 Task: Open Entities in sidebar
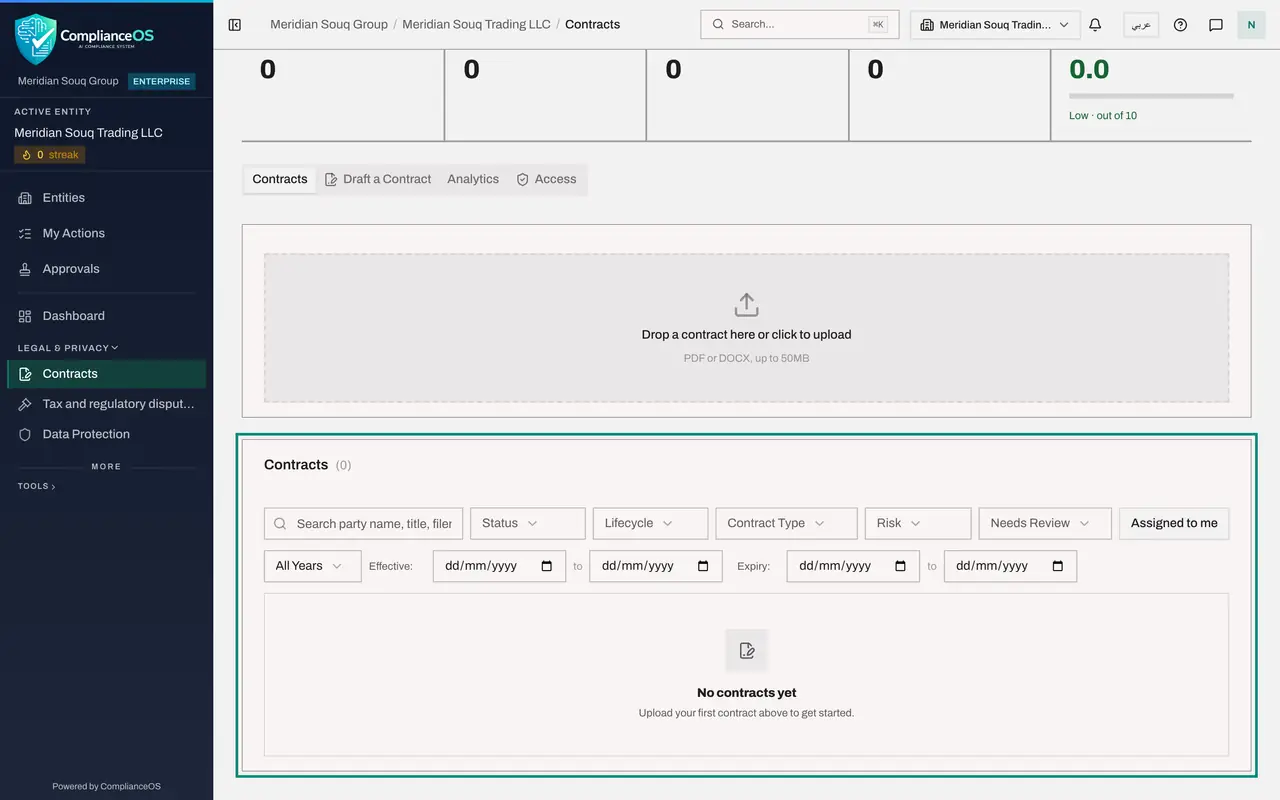pos(106,198)
